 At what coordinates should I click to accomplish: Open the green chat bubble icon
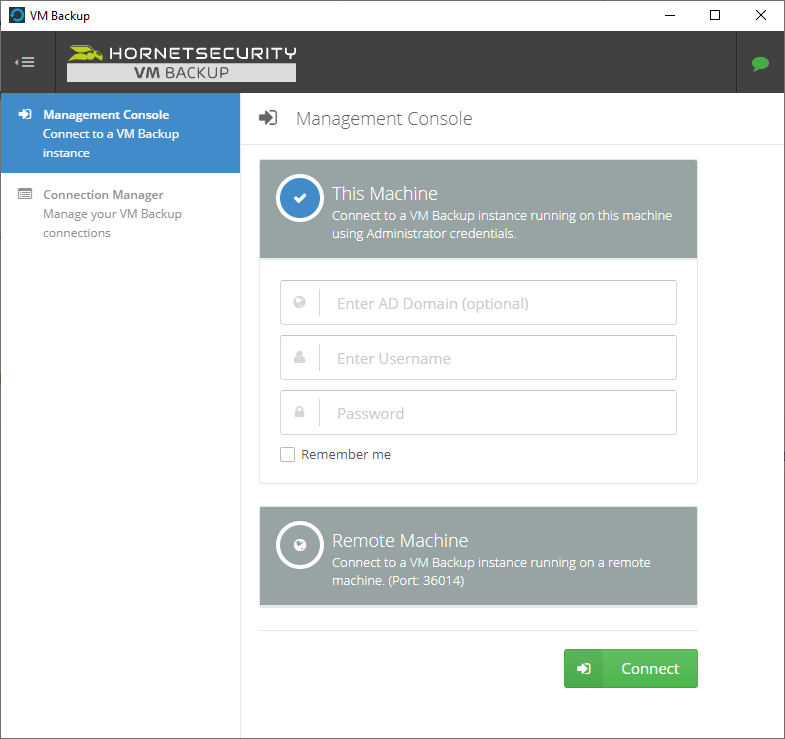[760, 64]
